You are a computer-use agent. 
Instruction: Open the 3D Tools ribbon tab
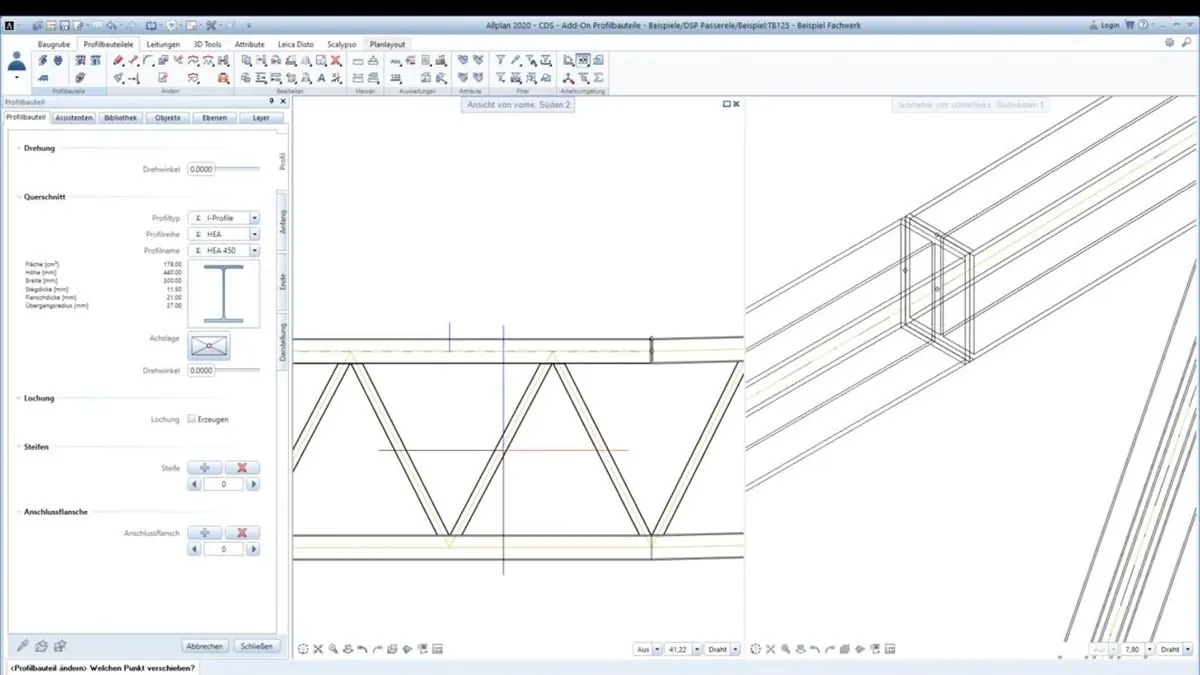tap(207, 45)
